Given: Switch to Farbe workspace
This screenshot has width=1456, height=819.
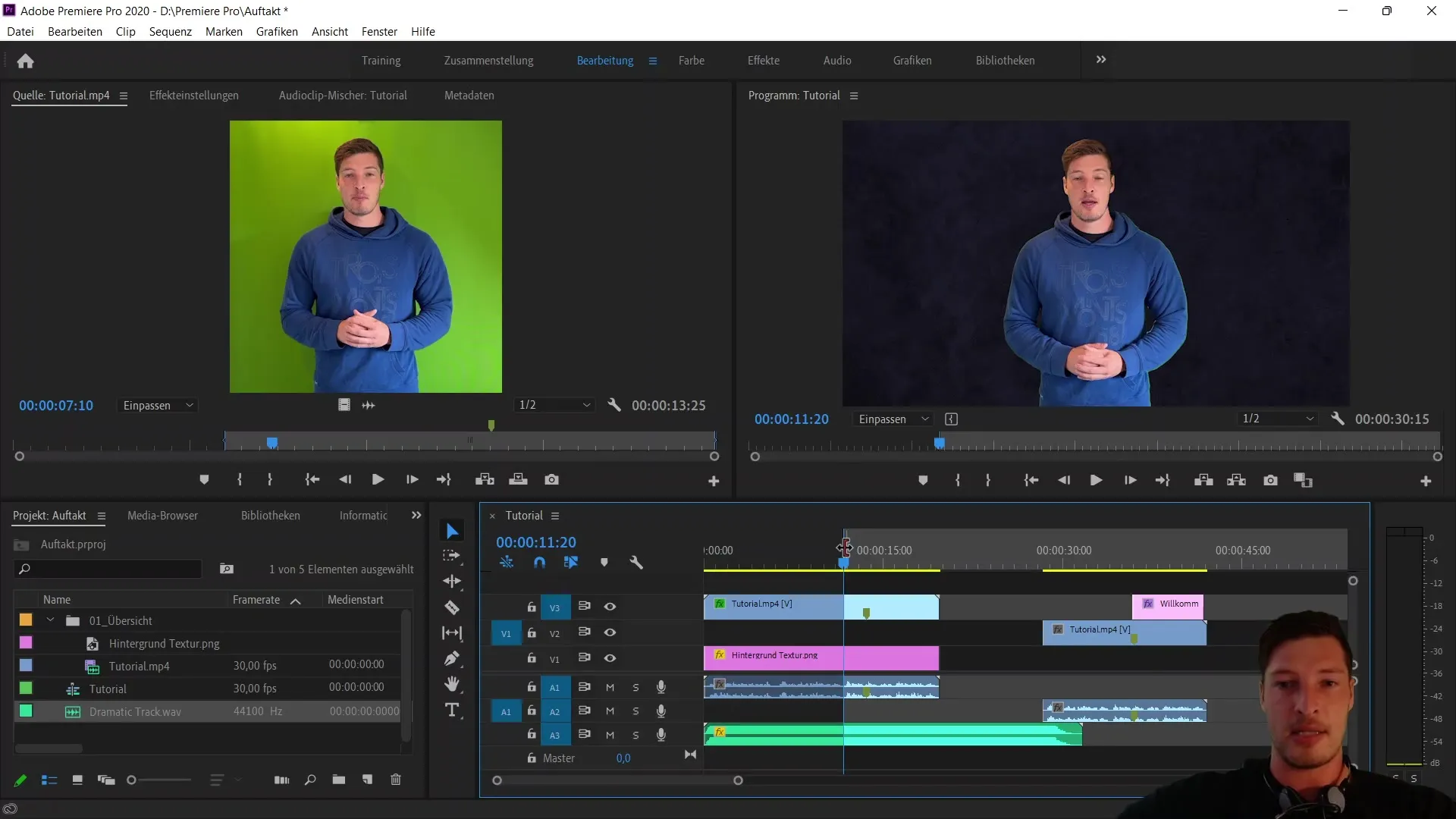Looking at the screenshot, I should (692, 61).
